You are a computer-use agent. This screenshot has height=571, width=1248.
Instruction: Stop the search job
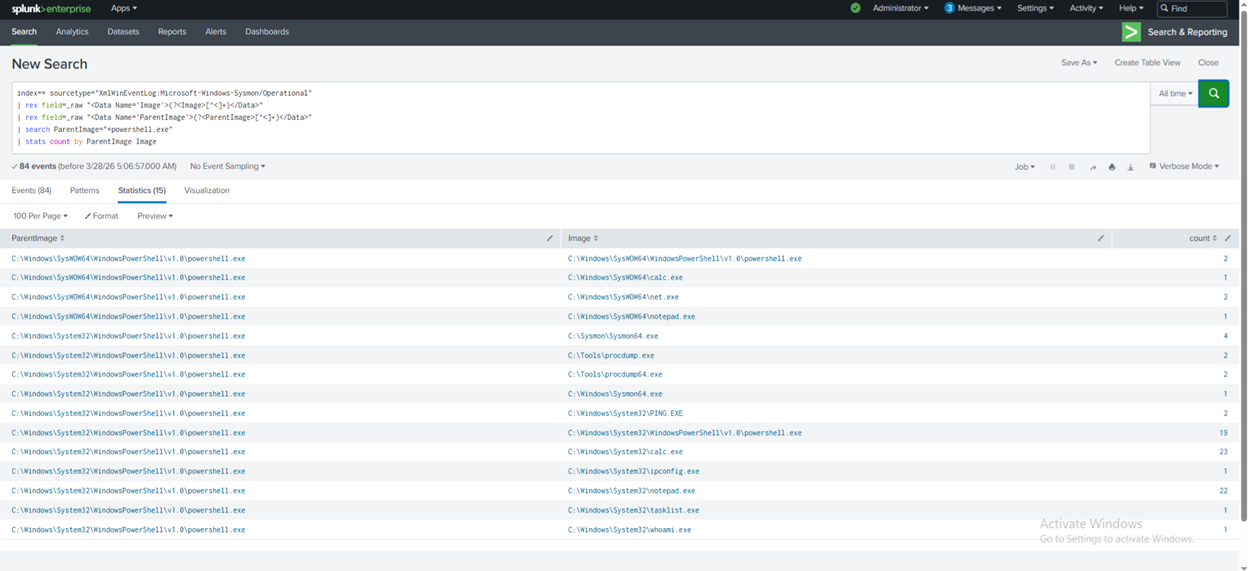[x=1071, y=167]
